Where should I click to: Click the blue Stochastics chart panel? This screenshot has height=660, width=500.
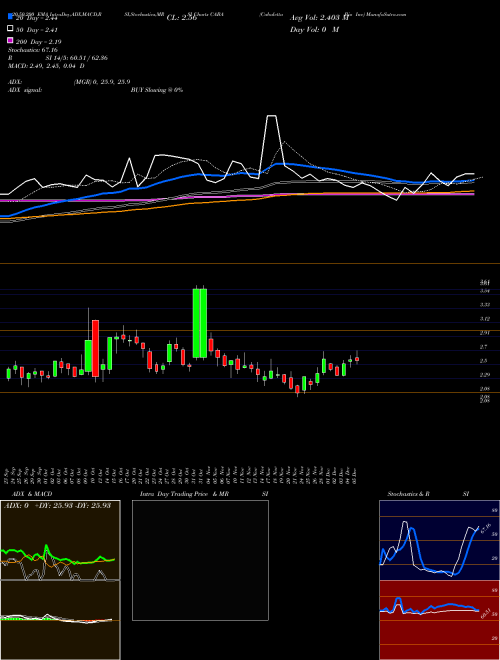pos(439,540)
